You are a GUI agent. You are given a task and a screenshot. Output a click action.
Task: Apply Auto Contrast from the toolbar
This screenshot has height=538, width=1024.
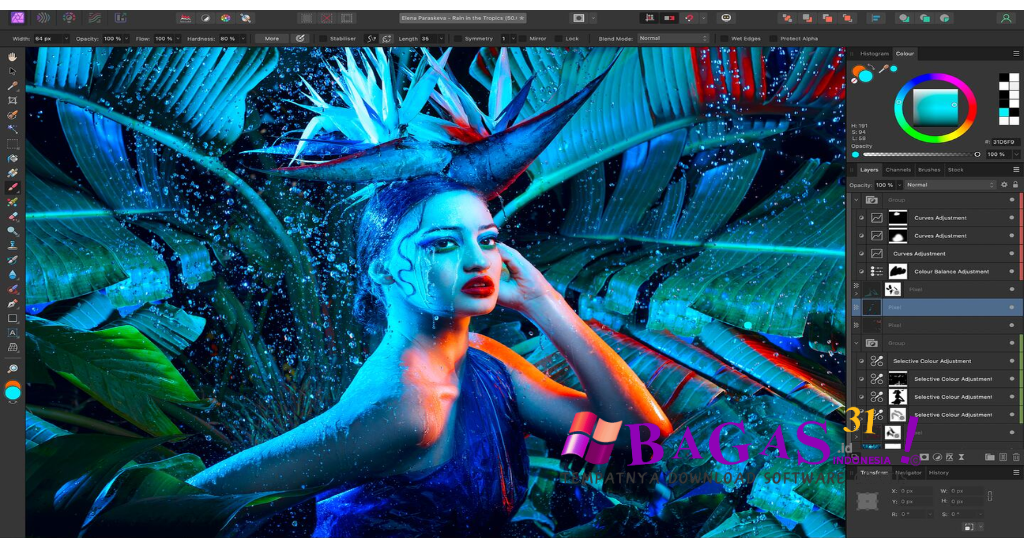(205, 18)
